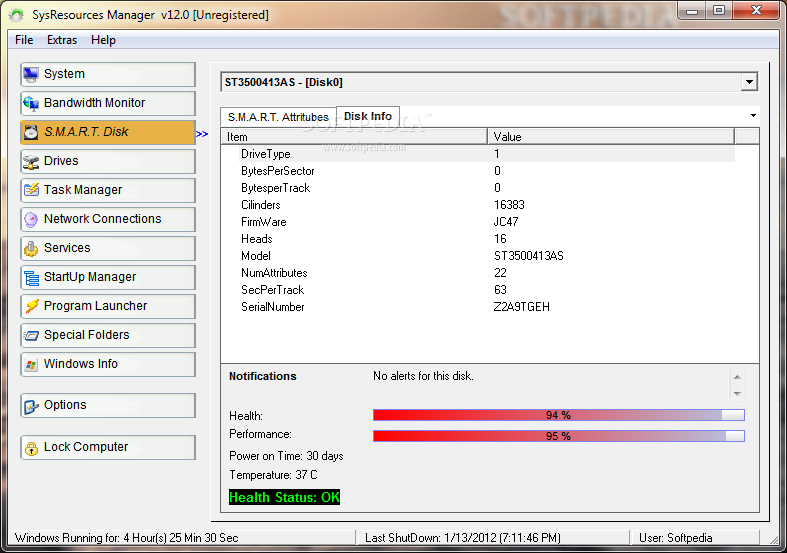
Task: Open the System panel label
Action: [x=64, y=74]
